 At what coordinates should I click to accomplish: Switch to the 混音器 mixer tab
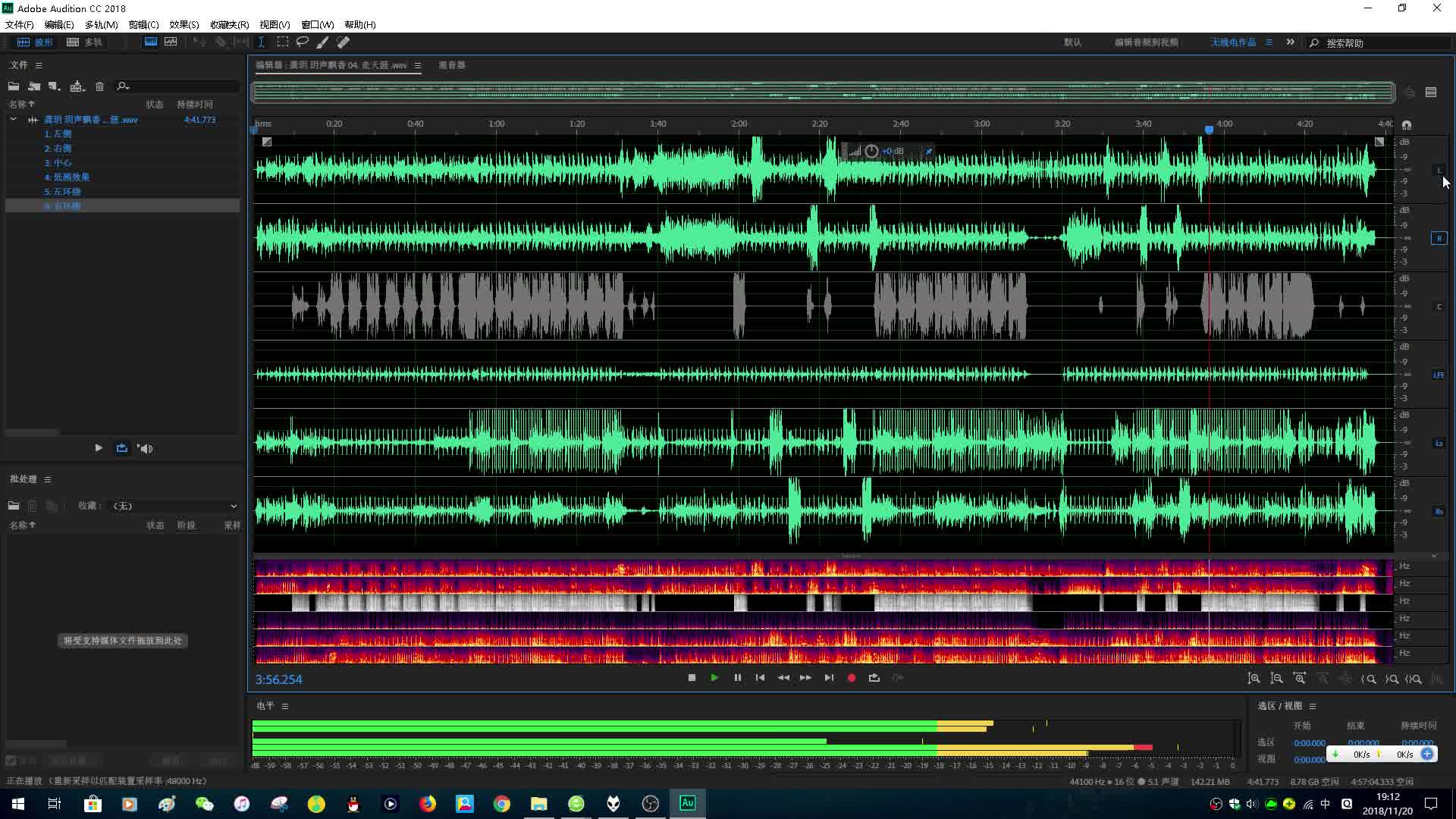click(452, 65)
